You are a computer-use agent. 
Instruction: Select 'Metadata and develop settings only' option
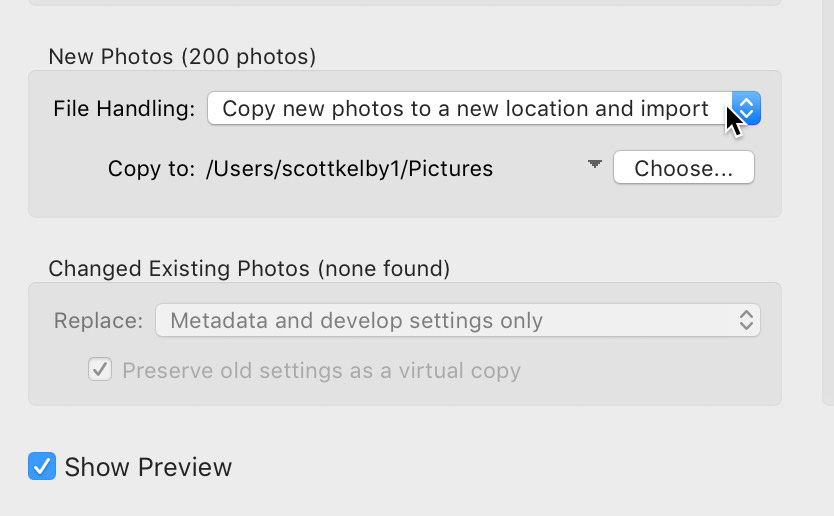point(356,321)
